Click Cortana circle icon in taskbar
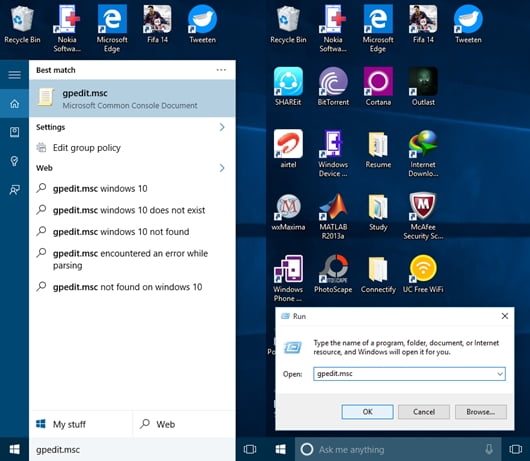Viewport: 530px width, 461px height. pyautogui.click(x=307, y=449)
